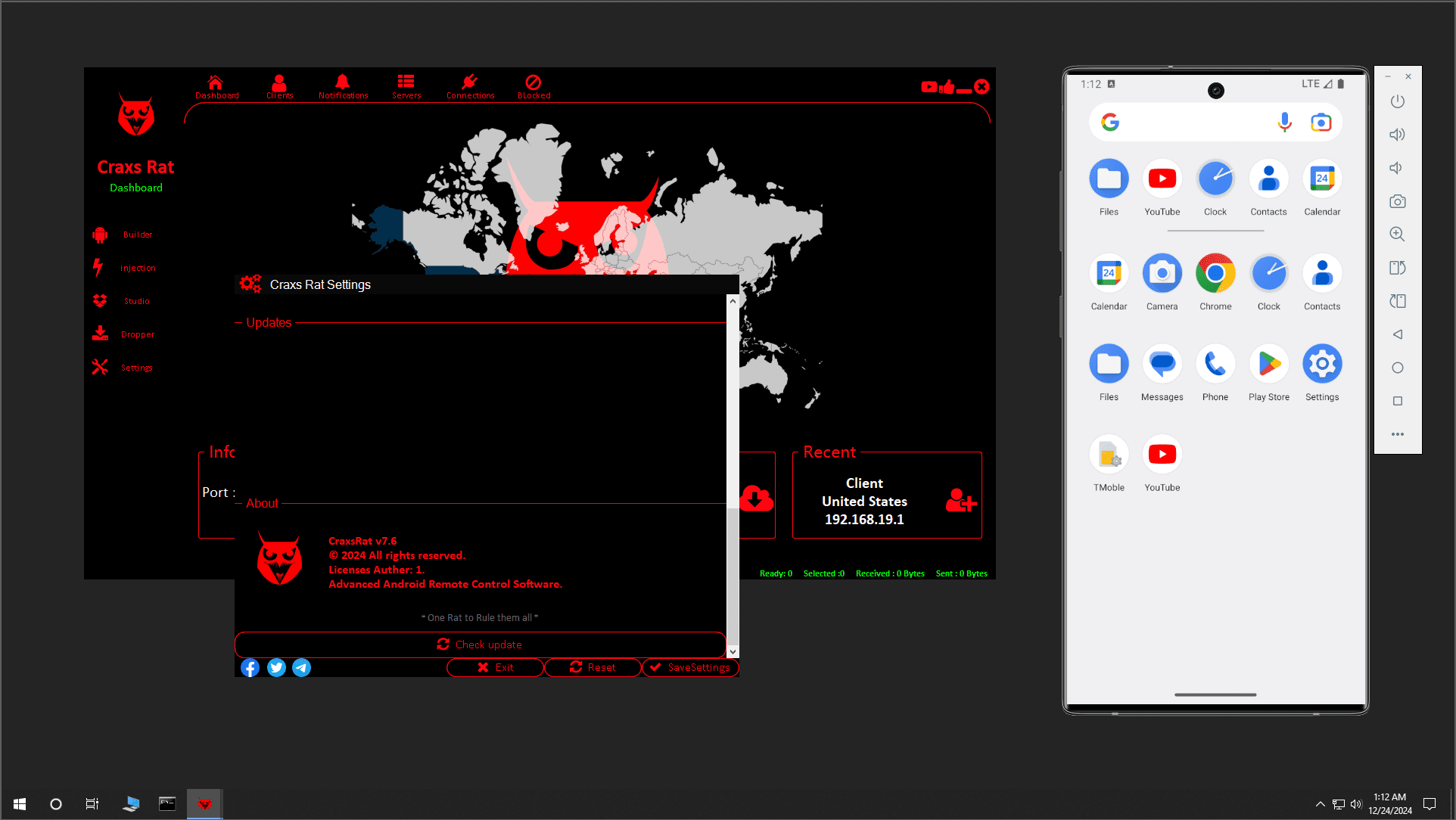Tap the Google Lens camera icon

point(1321,123)
